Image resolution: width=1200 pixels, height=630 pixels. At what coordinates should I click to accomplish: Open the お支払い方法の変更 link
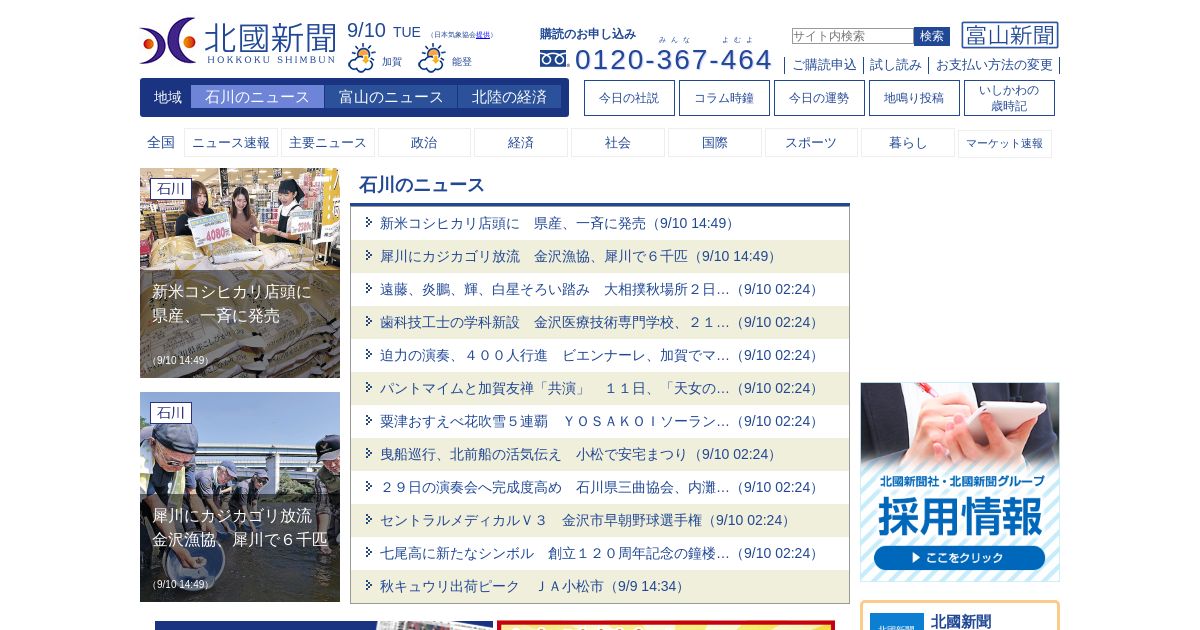click(994, 65)
